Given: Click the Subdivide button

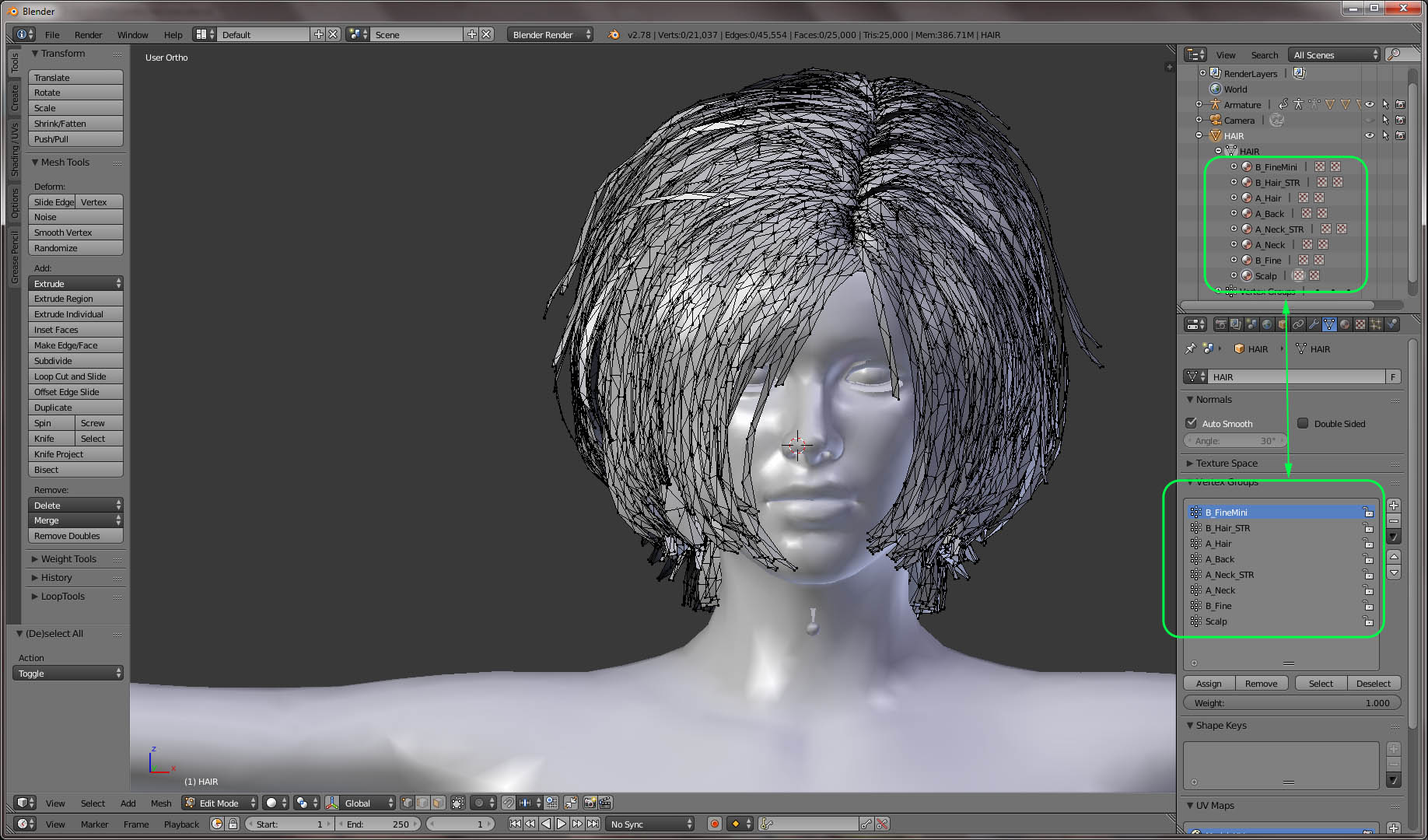Looking at the screenshot, I should tap(75, 361).
